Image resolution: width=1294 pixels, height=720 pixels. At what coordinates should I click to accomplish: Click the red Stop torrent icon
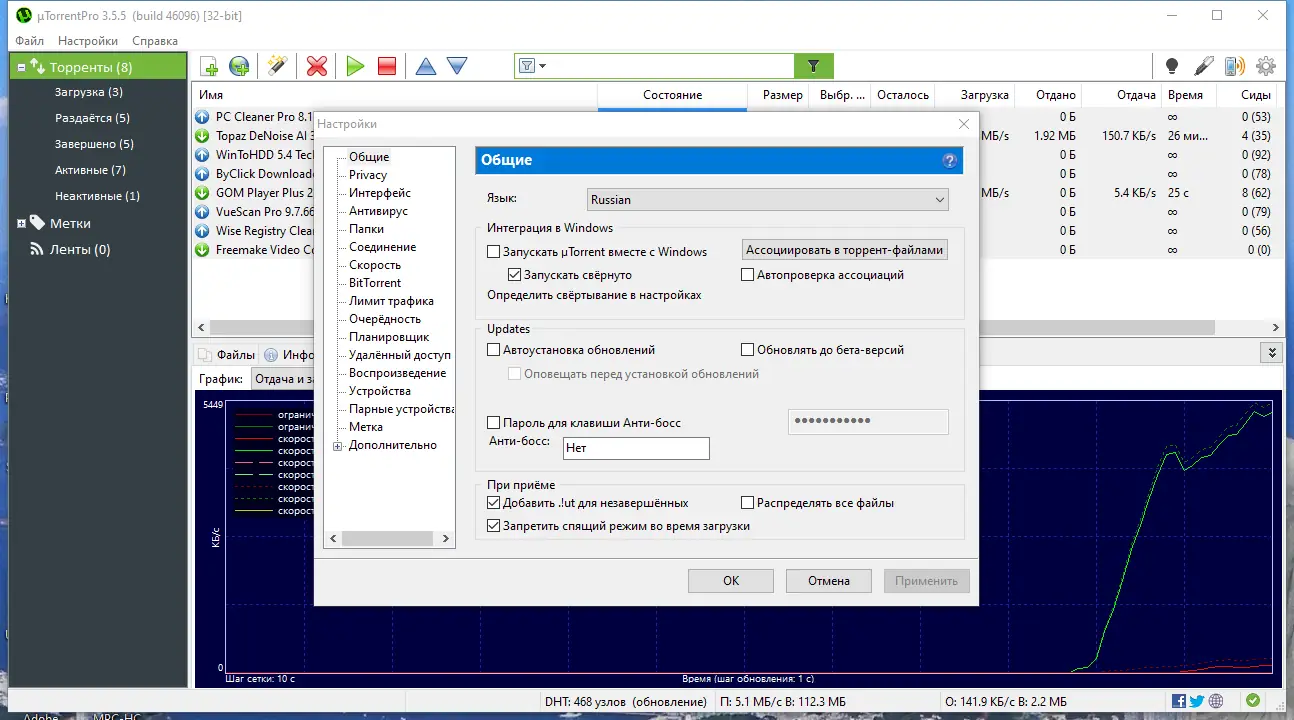(x=387, y=66)
